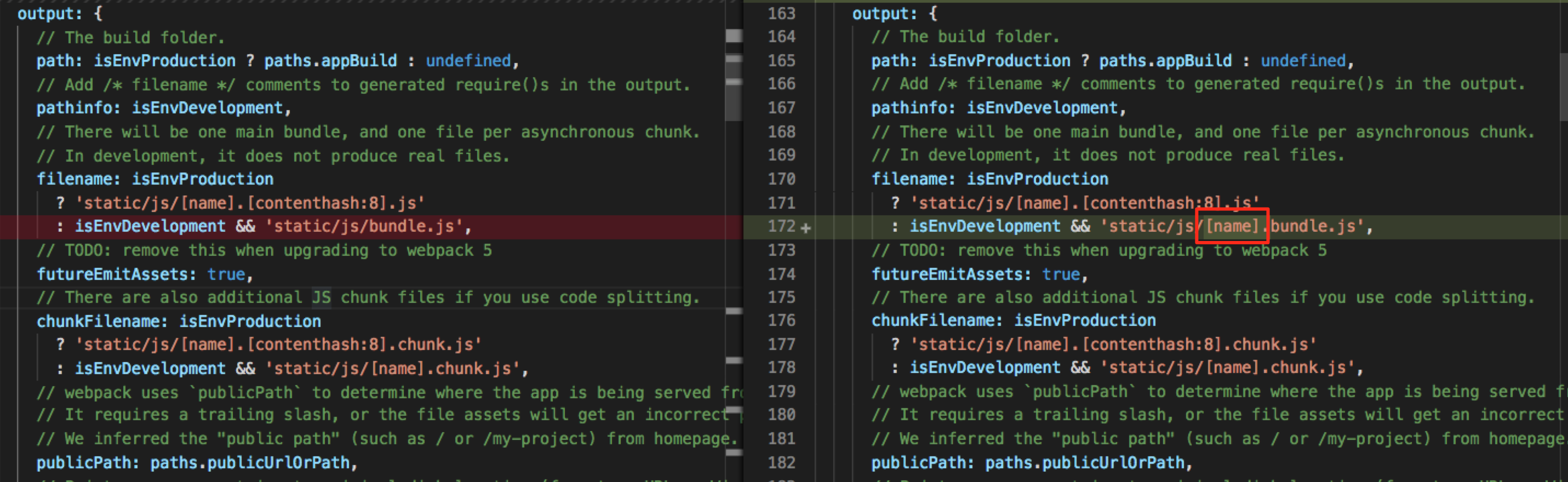Click 'chunkFilename' in the original pane

pos(98,322)
